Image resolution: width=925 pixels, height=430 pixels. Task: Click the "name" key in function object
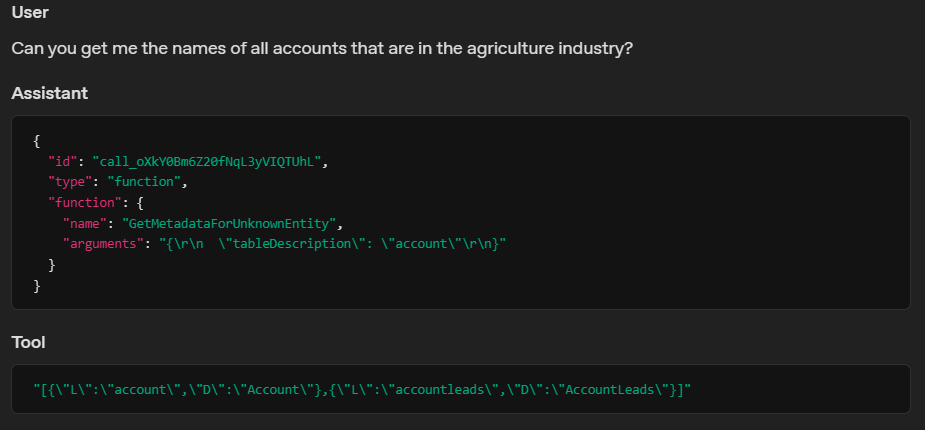[85, 224]
